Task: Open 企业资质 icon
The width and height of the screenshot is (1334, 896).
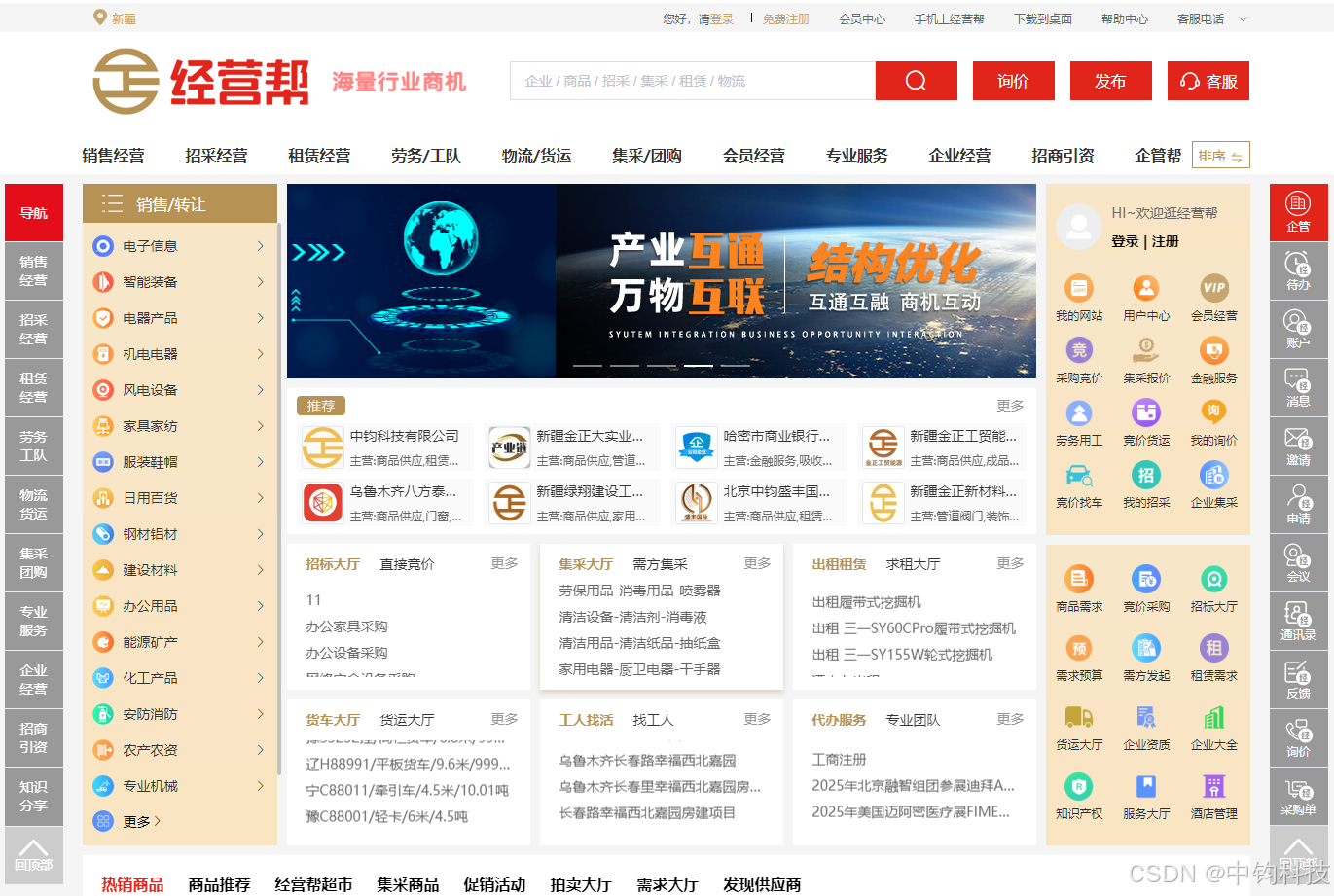Action: [x=1146, y=717]
